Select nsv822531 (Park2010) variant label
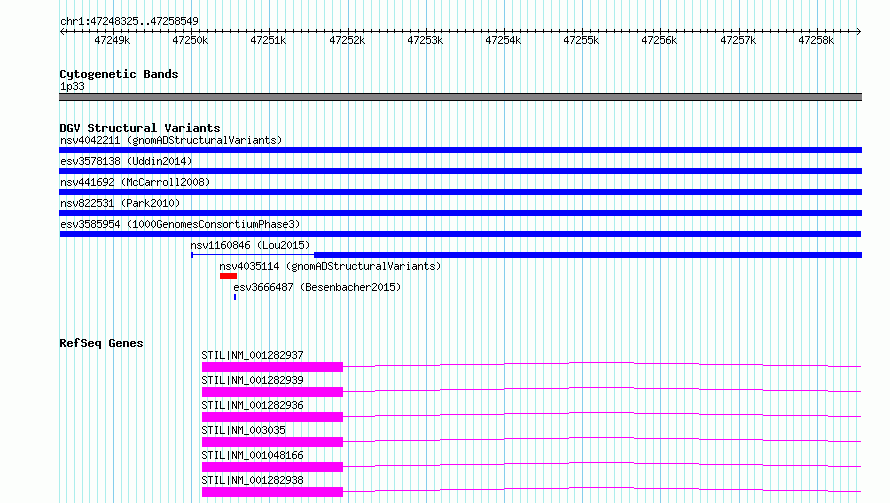890x503 pixels. pyautogui.click(x=120, y=203)
